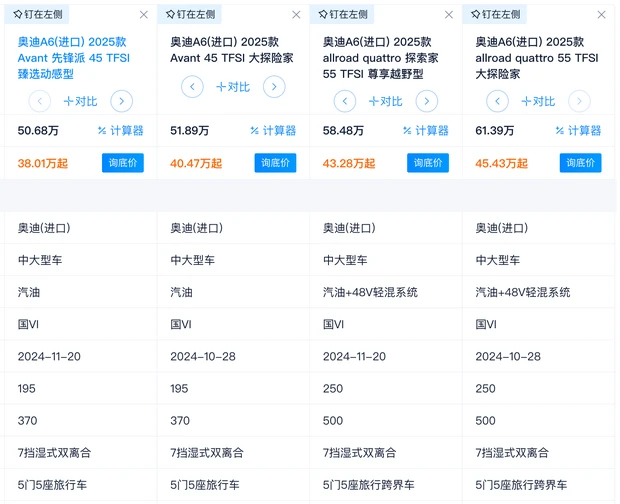Screen dimensions: 620x504
Task: Add fourth column car to 对比
Action: pos(538,101)
